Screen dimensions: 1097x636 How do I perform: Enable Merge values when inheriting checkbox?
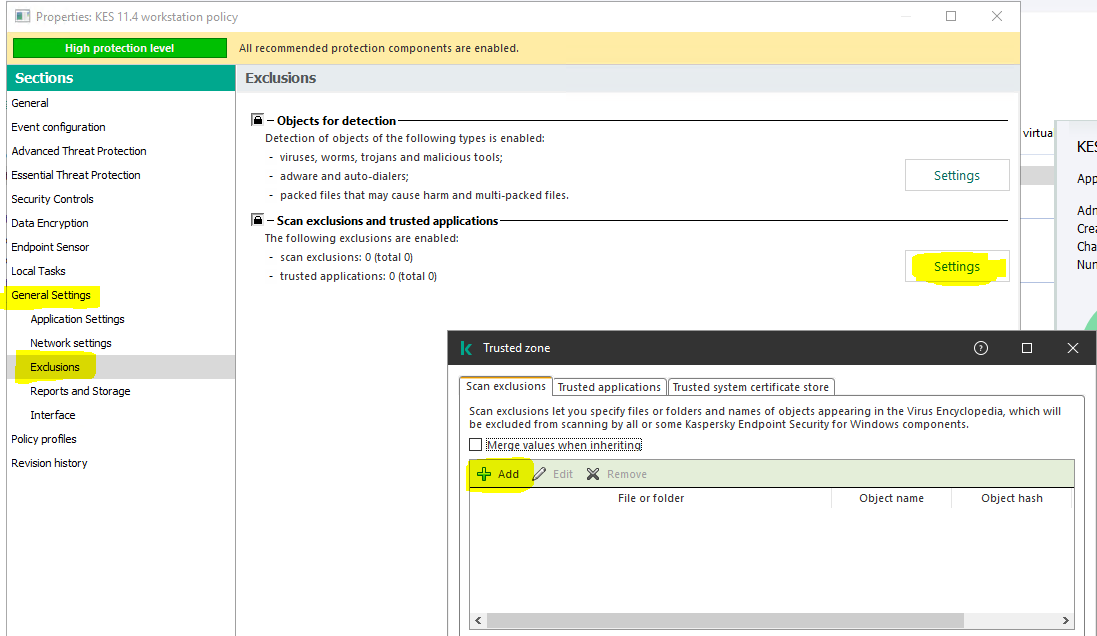(476, 445)
